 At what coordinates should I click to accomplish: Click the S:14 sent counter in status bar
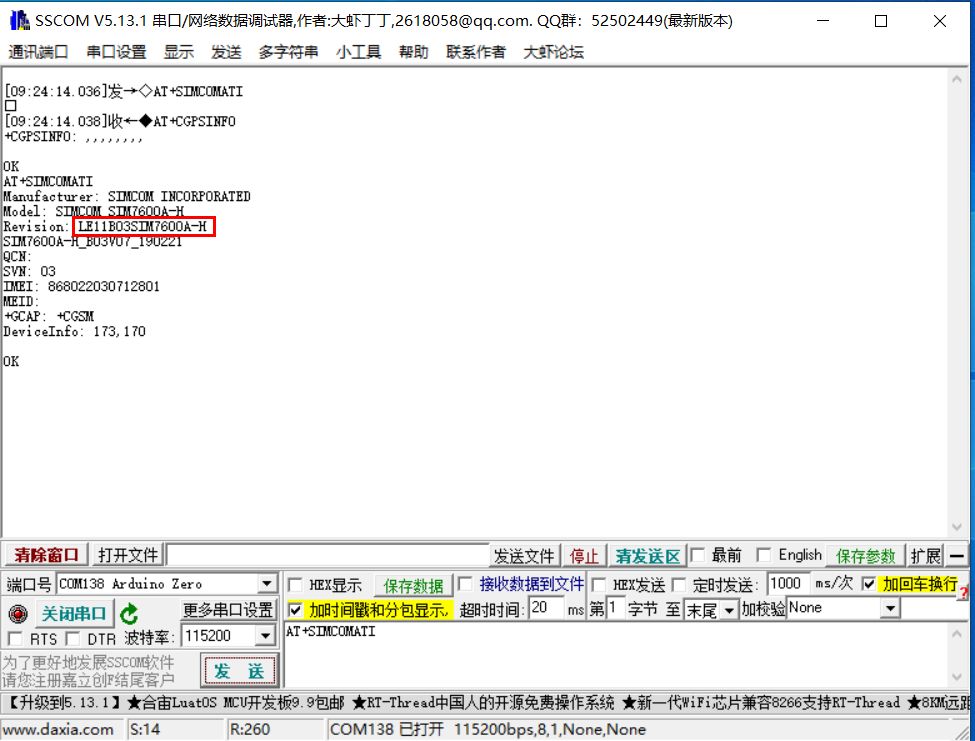(146, 729)
